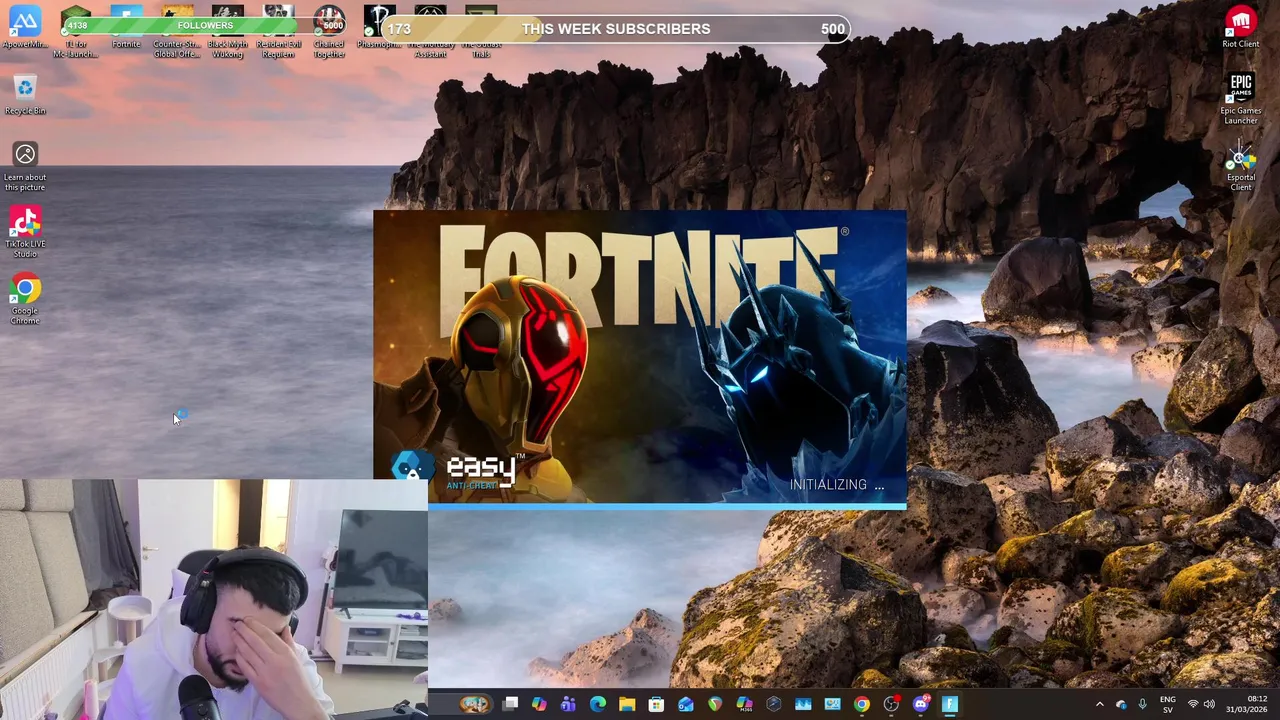
Task: Open Chained Together desktop icon
Action: 329,32
